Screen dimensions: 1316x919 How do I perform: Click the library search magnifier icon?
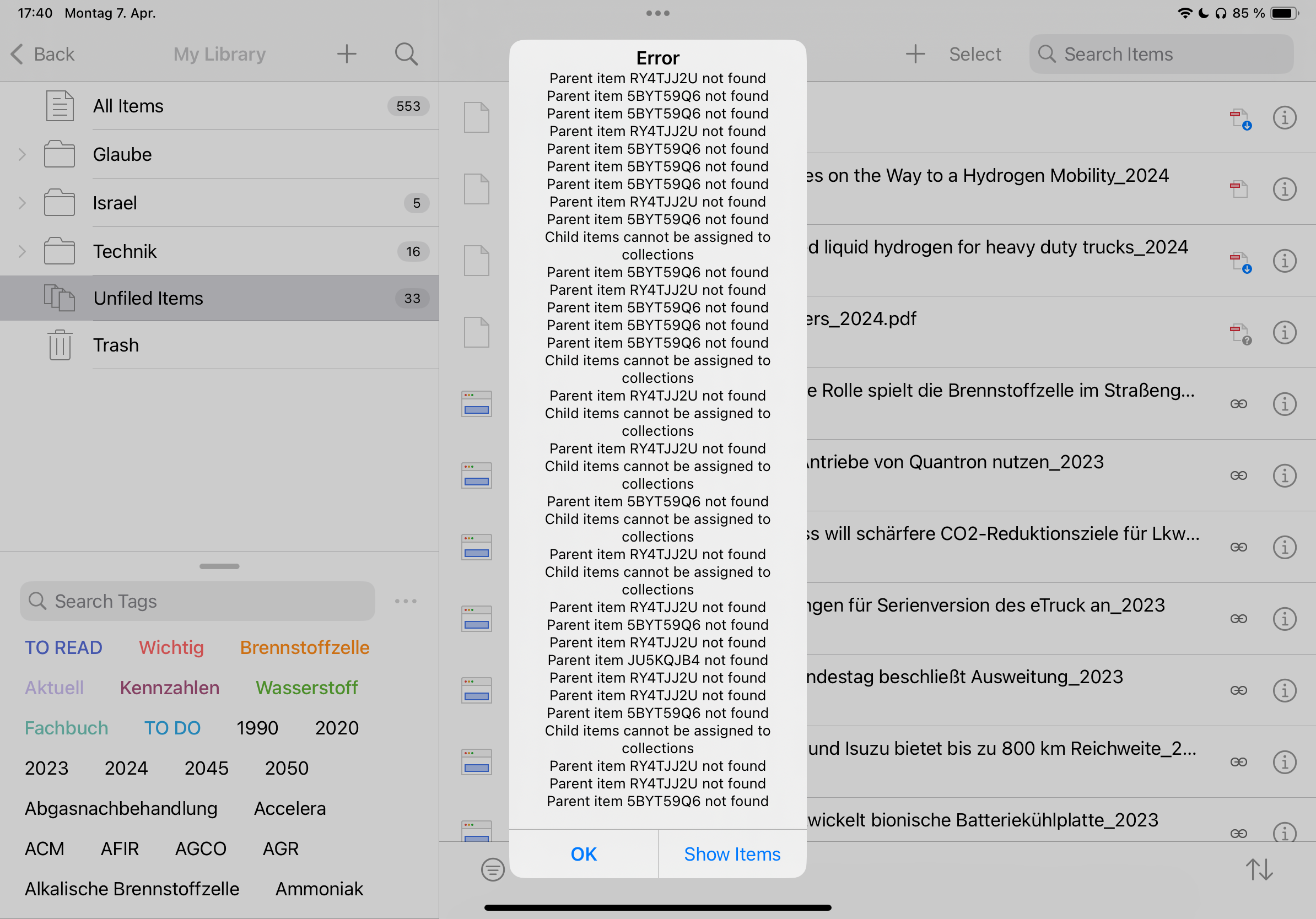406,55
